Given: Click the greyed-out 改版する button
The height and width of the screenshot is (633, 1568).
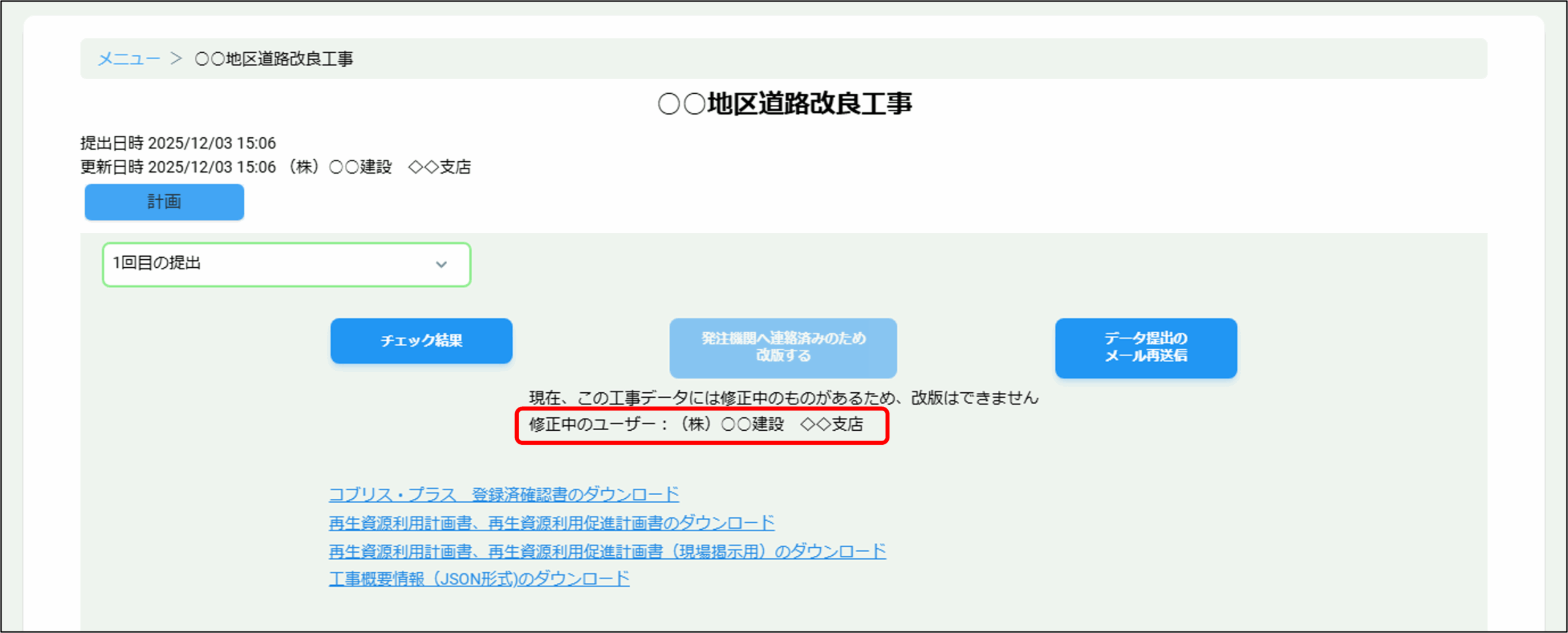Looking at the screenshot, I should coord(783,347).
